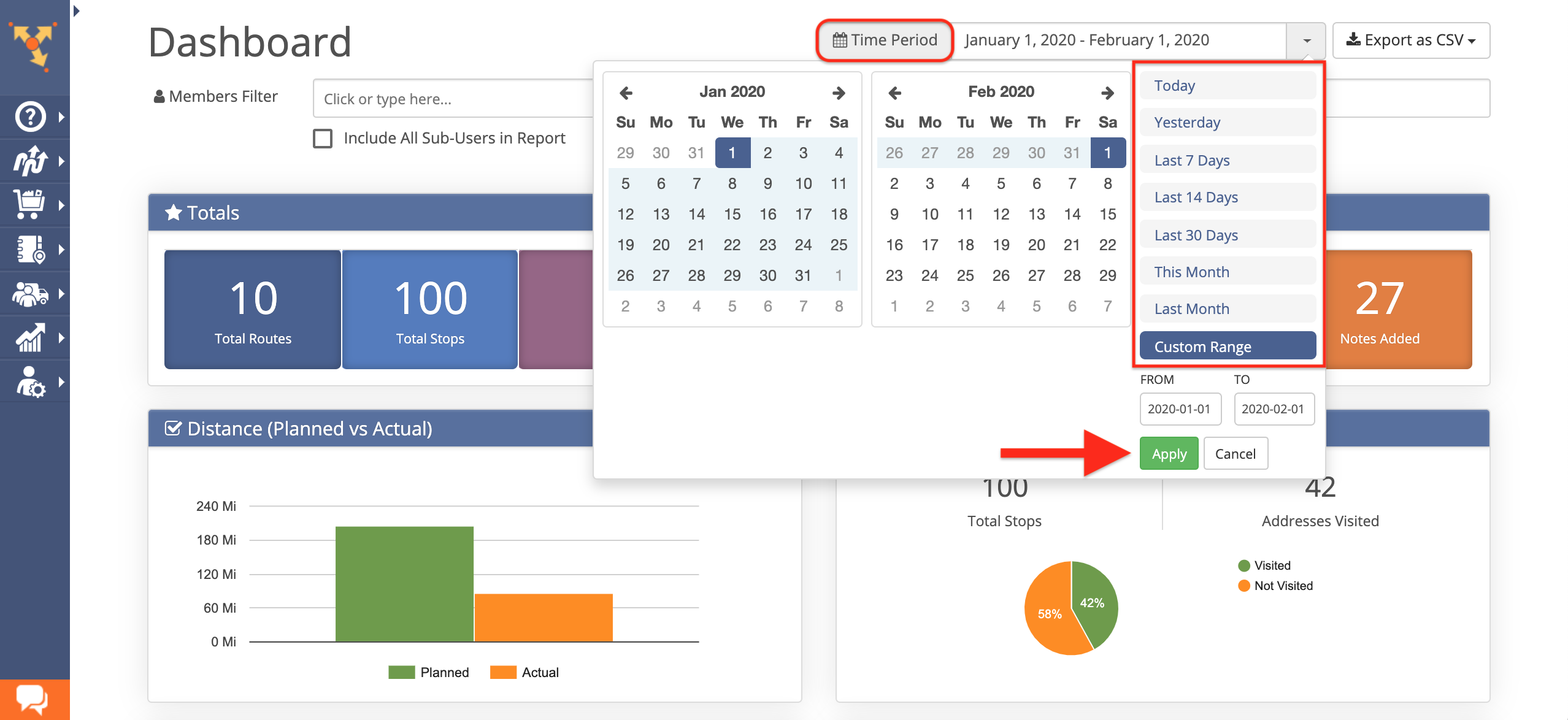The width and height of the screenshot is (1568, 720).
Task: Click the green Apply button
Action: 1169,454
